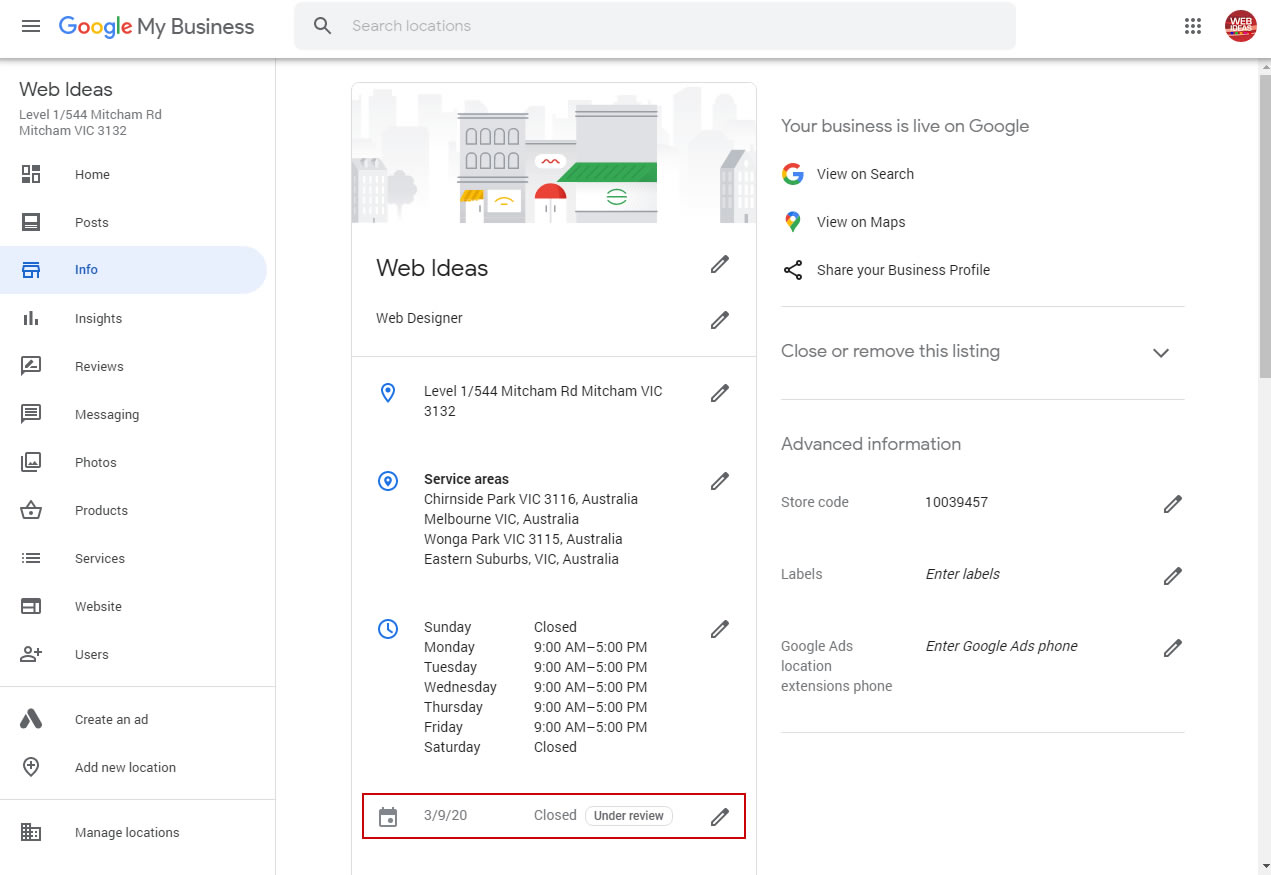This screenshot has height=875, width=1271.
Task: Click the Users add-person icon
Action: point(31,654)
